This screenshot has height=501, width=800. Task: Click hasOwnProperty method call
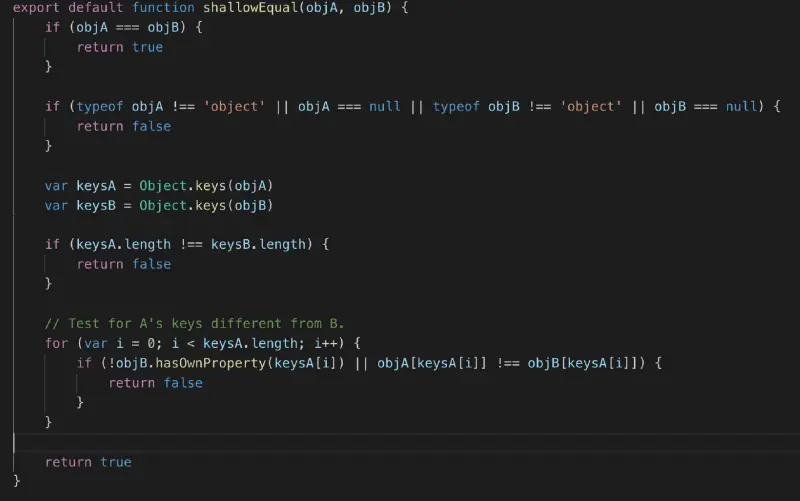[x=211, y=363]
